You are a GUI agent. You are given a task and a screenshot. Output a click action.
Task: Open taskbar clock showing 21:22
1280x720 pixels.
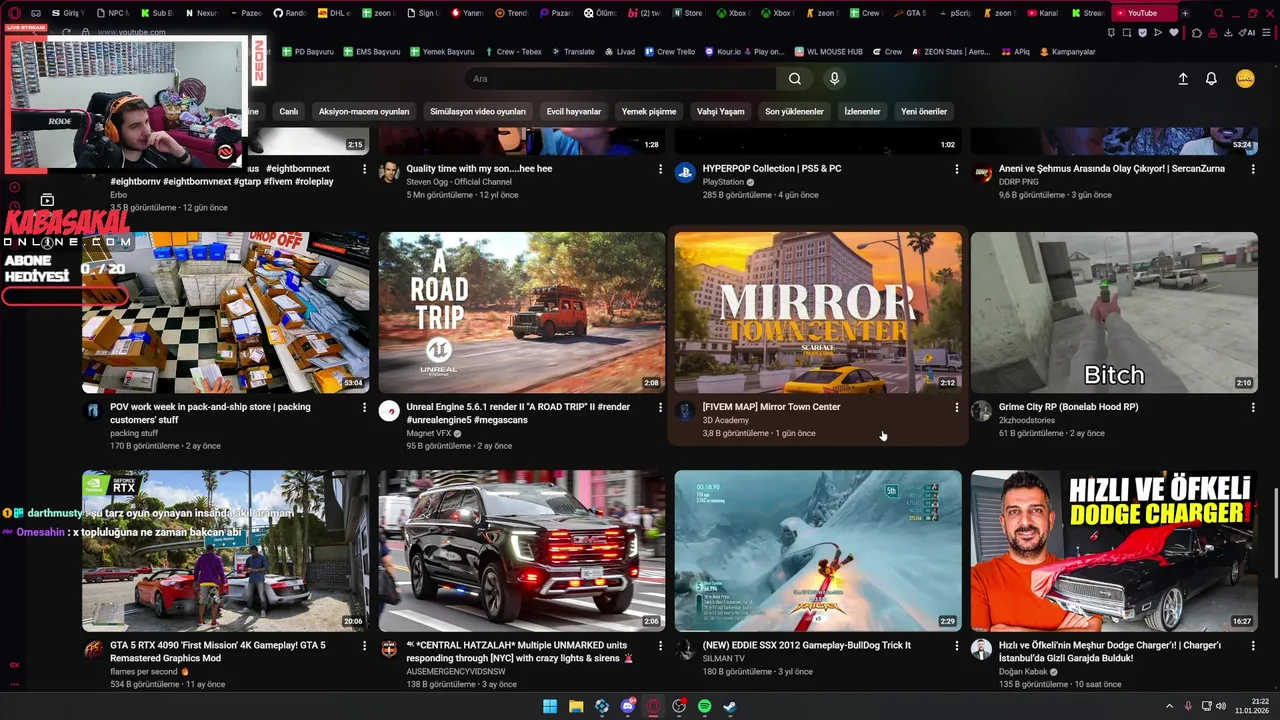(x=1252, y=706)
